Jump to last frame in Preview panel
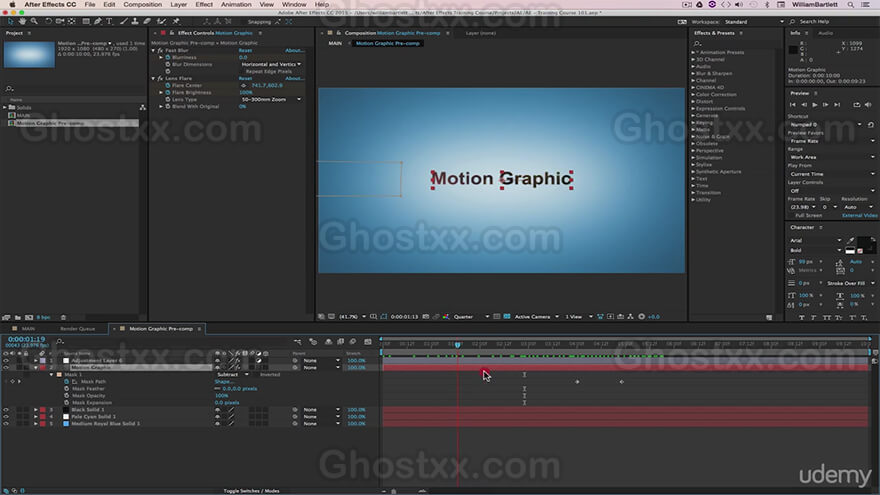This screenshot has height=495, width=880. (x=837, y=104)
